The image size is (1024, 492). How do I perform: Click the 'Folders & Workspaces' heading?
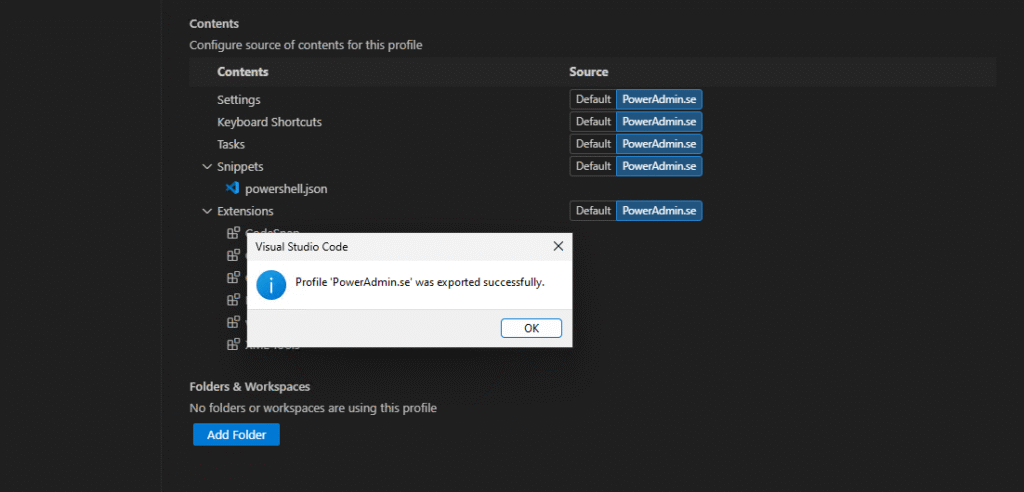click(249, 387)
